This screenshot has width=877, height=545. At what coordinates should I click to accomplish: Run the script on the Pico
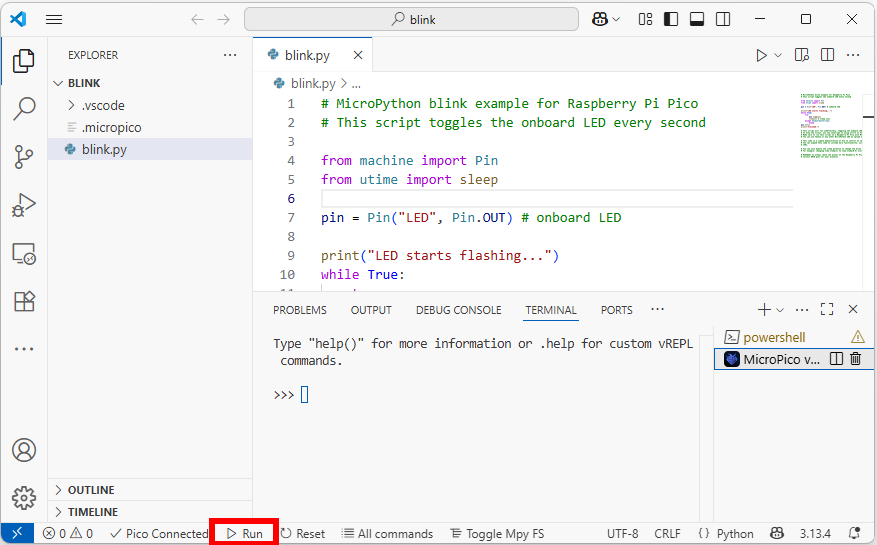(244, 534)
